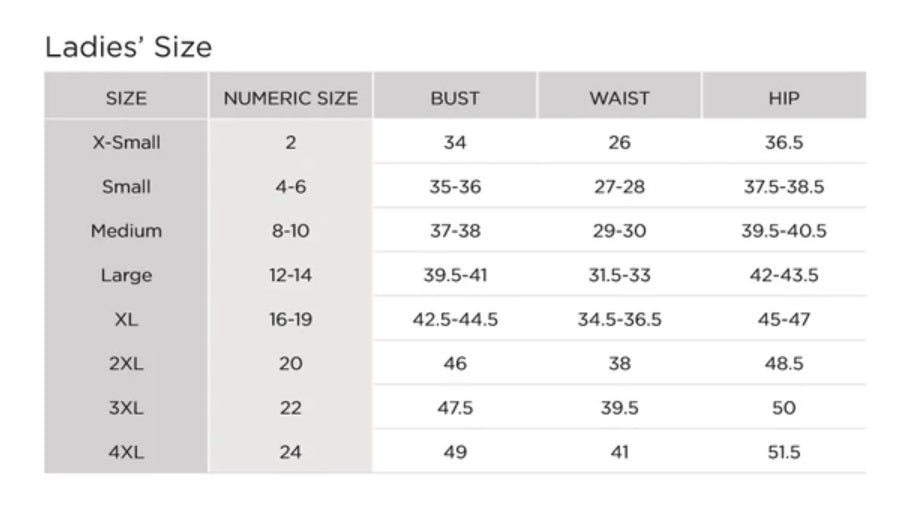Select the XL size row label
Image resolution: width=921 pixels, height=513 pixels.
(126, 320)
